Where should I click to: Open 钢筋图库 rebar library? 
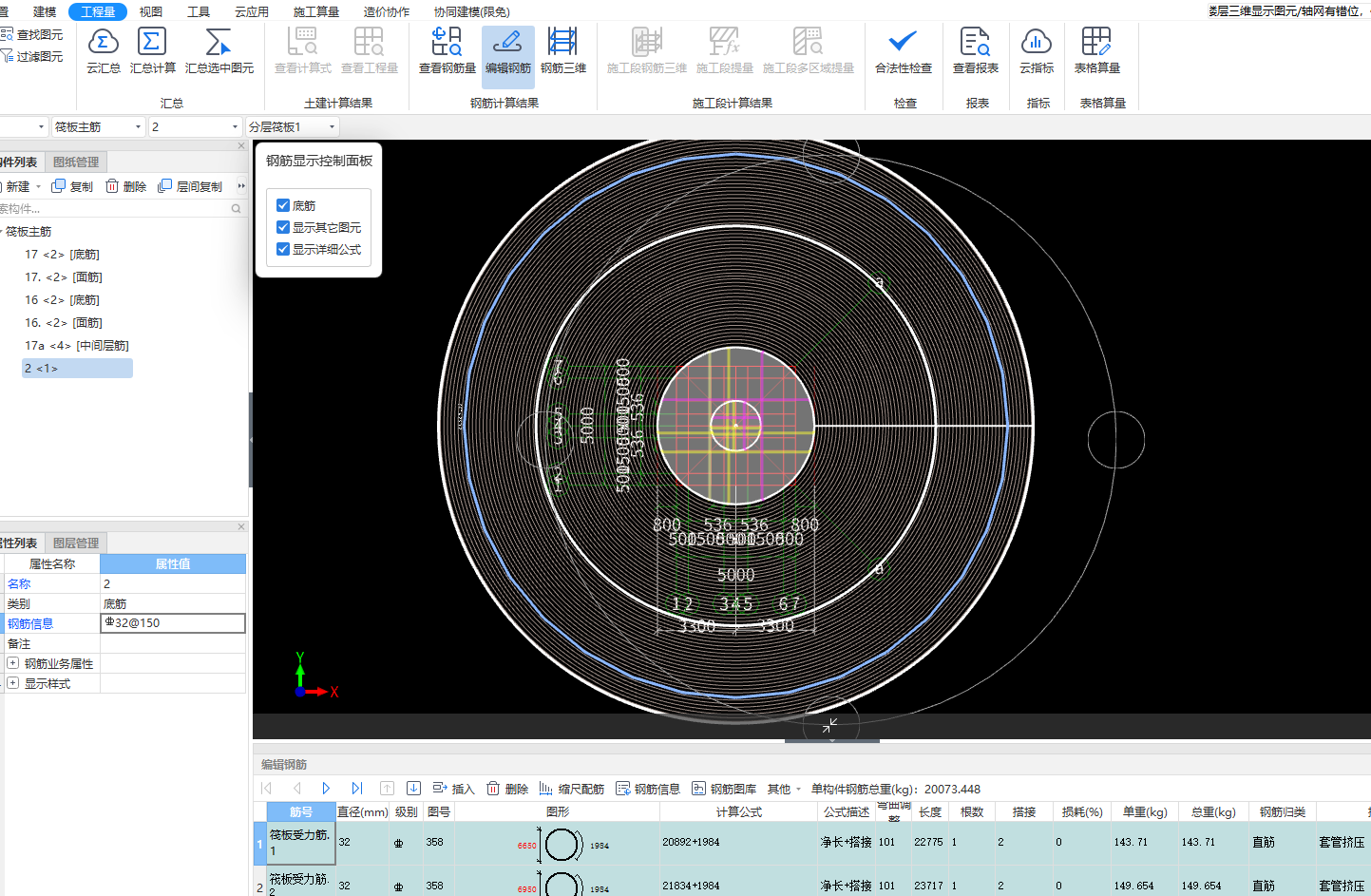click(x=724, y=789)
